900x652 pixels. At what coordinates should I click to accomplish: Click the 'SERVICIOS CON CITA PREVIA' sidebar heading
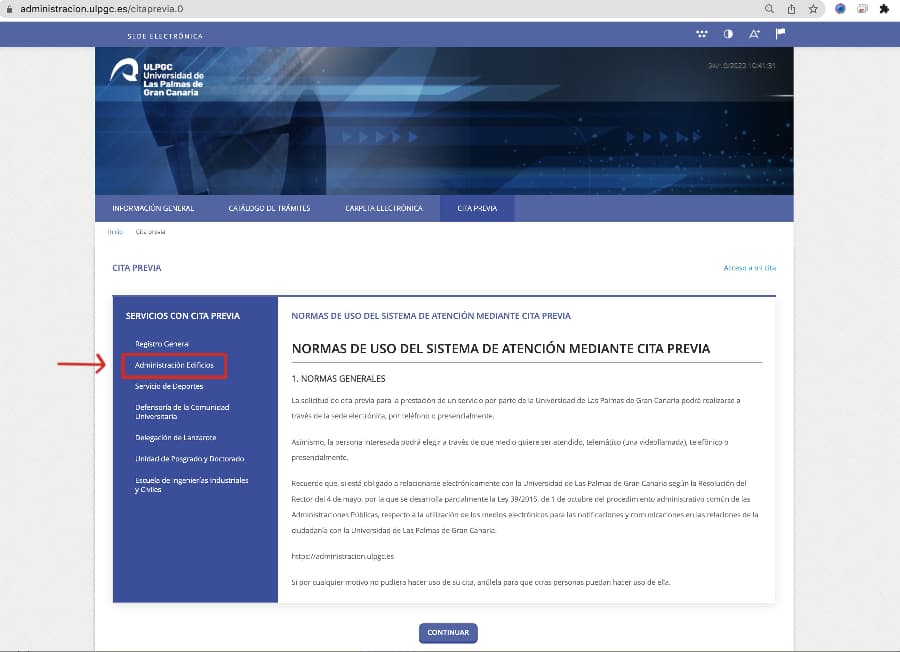pos(183,316)
